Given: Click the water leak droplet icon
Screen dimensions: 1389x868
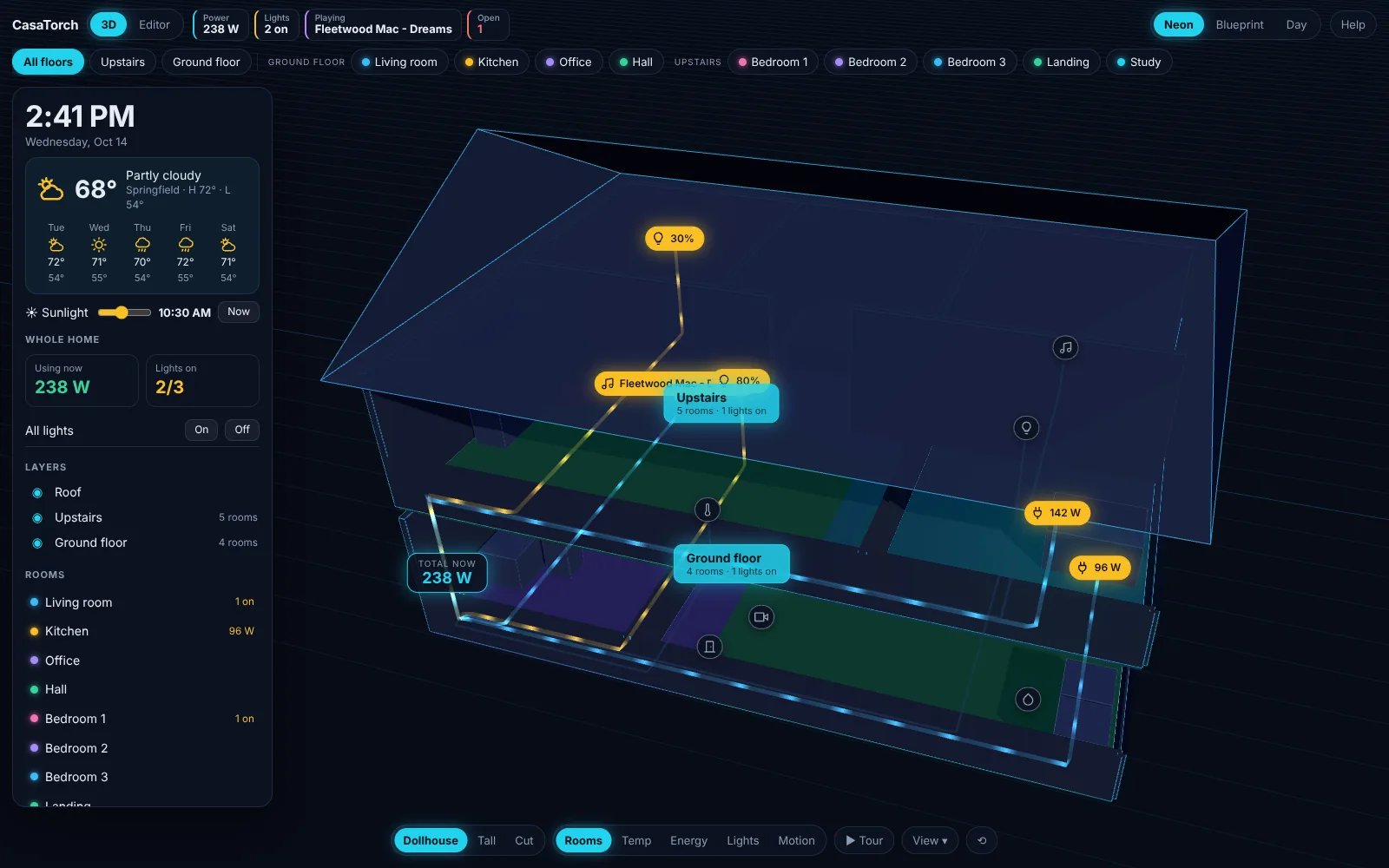Looking at the screenshot, I should coord(1028,700).
